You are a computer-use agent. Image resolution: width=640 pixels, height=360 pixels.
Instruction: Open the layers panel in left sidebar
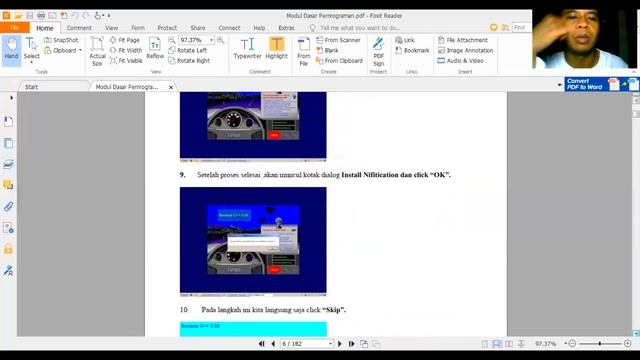(8, 164)
